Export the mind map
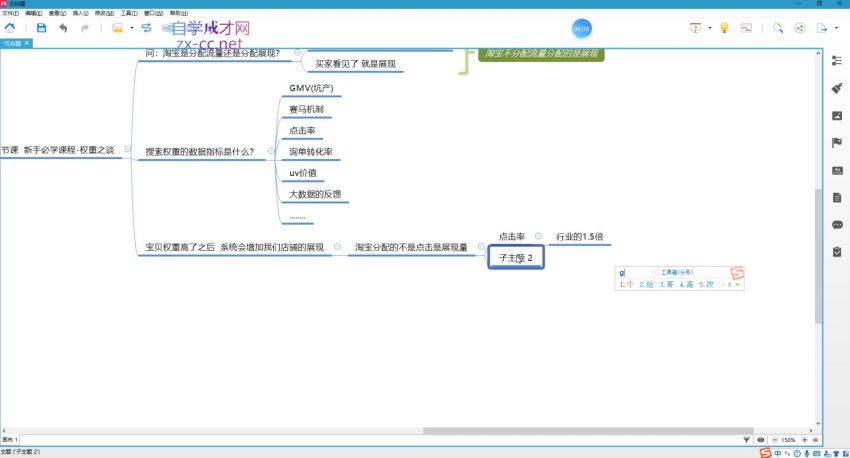Screen dimensions: 850x458 pos(822,28)
